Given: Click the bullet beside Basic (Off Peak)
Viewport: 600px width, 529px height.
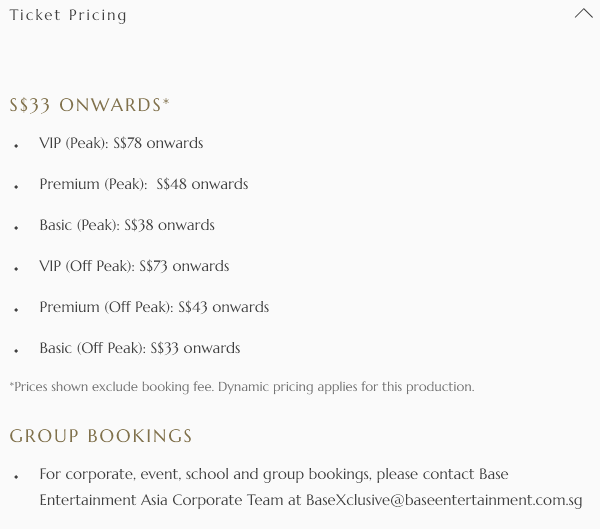Looking at the screenshot, I should point(16,350).
